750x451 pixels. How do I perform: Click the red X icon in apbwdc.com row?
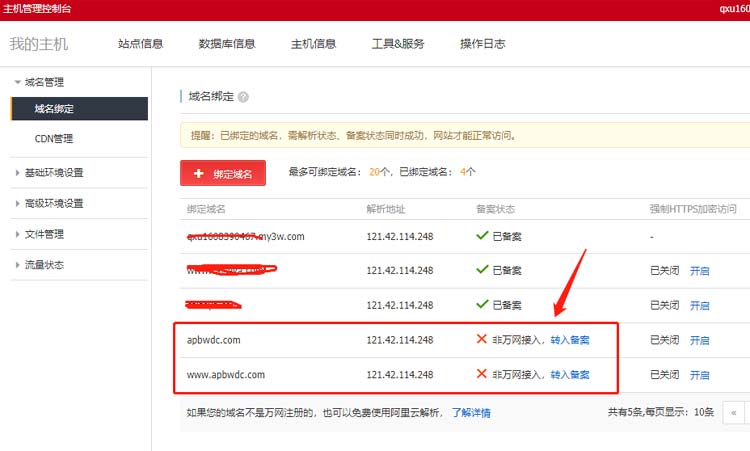(482, 340)
